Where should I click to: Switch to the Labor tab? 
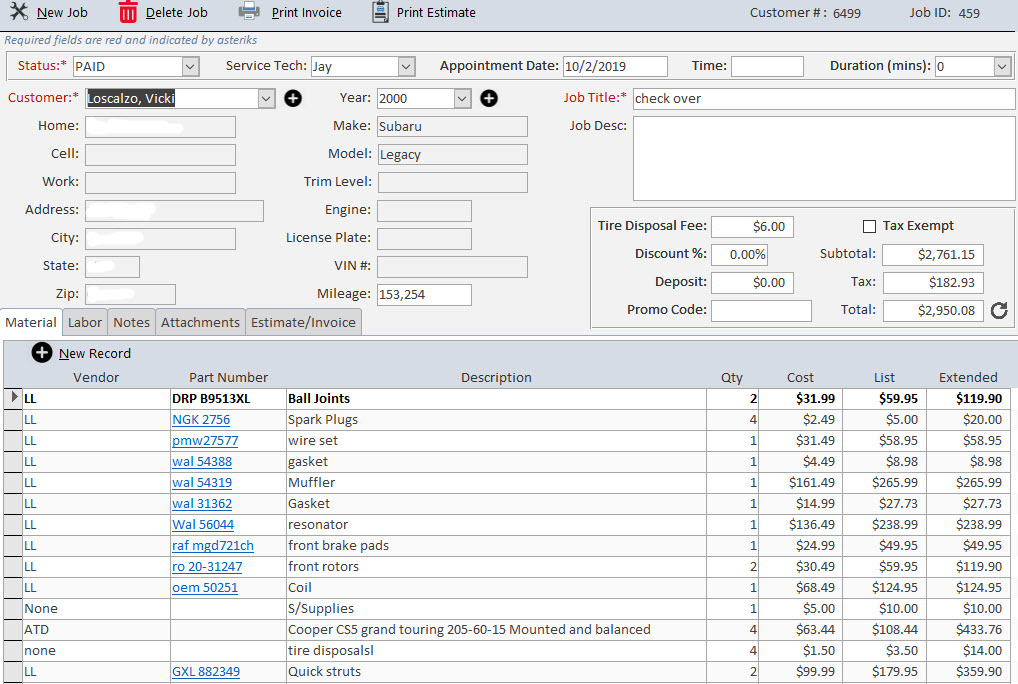pos(85,322)
